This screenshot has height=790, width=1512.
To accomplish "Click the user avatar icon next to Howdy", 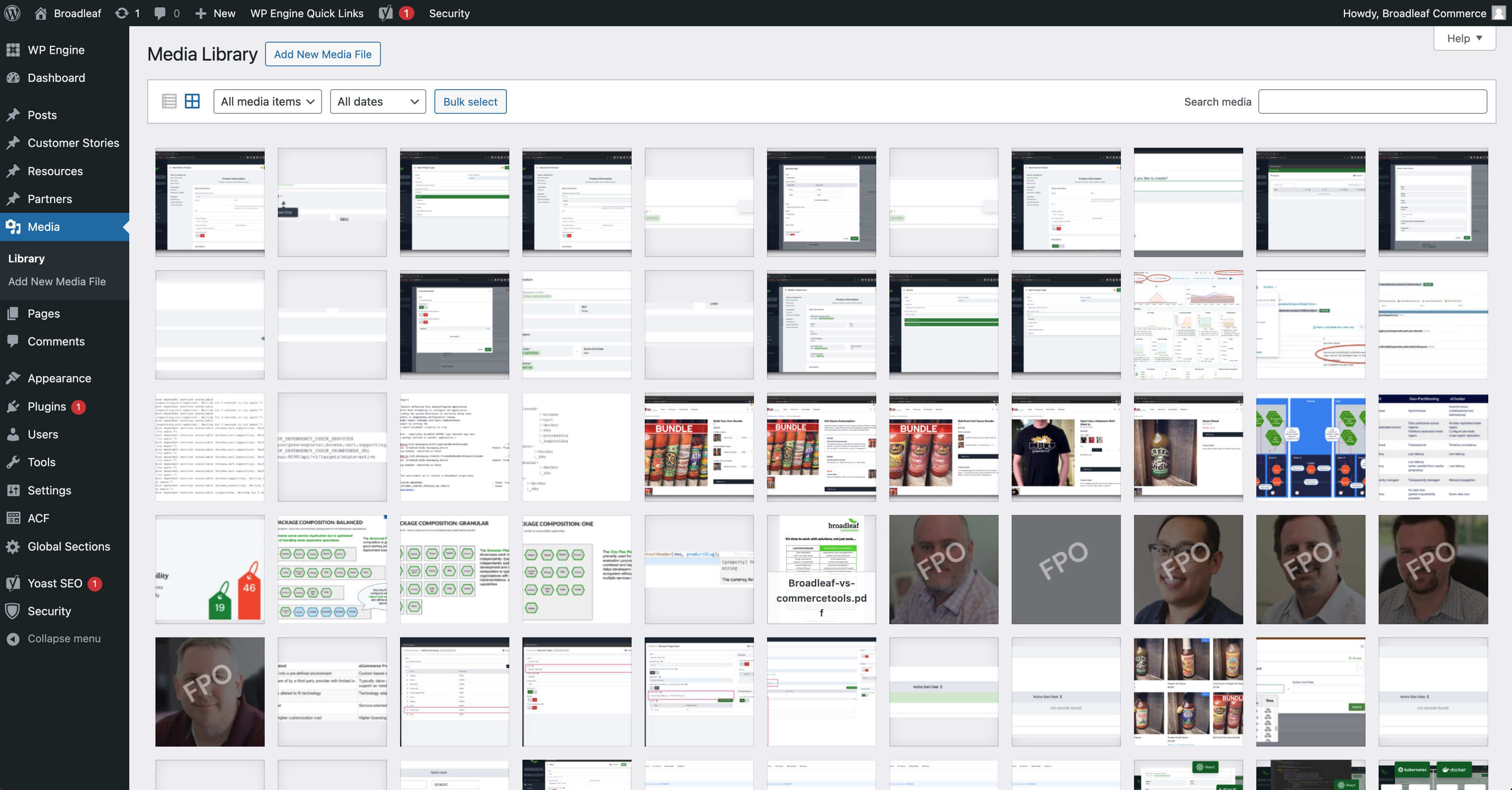I will tap(1498, 13).
